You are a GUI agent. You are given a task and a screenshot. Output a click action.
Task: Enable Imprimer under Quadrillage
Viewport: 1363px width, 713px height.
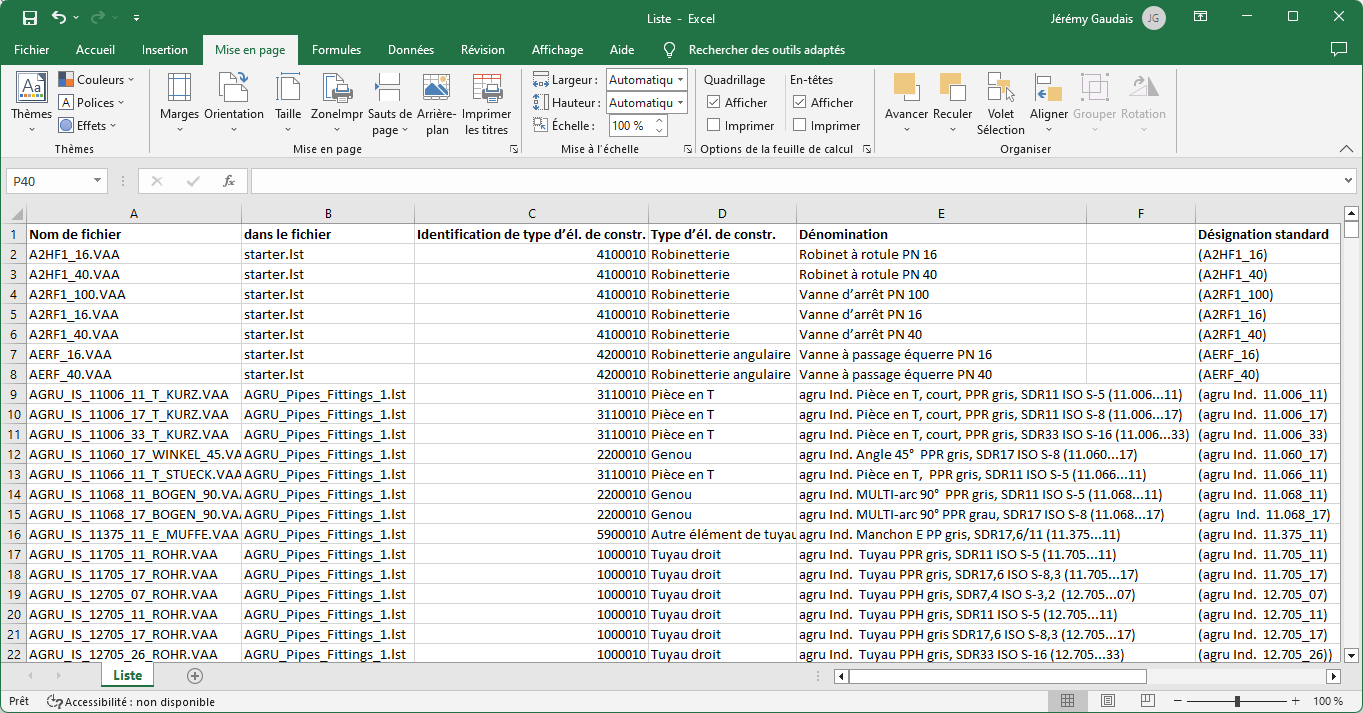coord(714,126)
